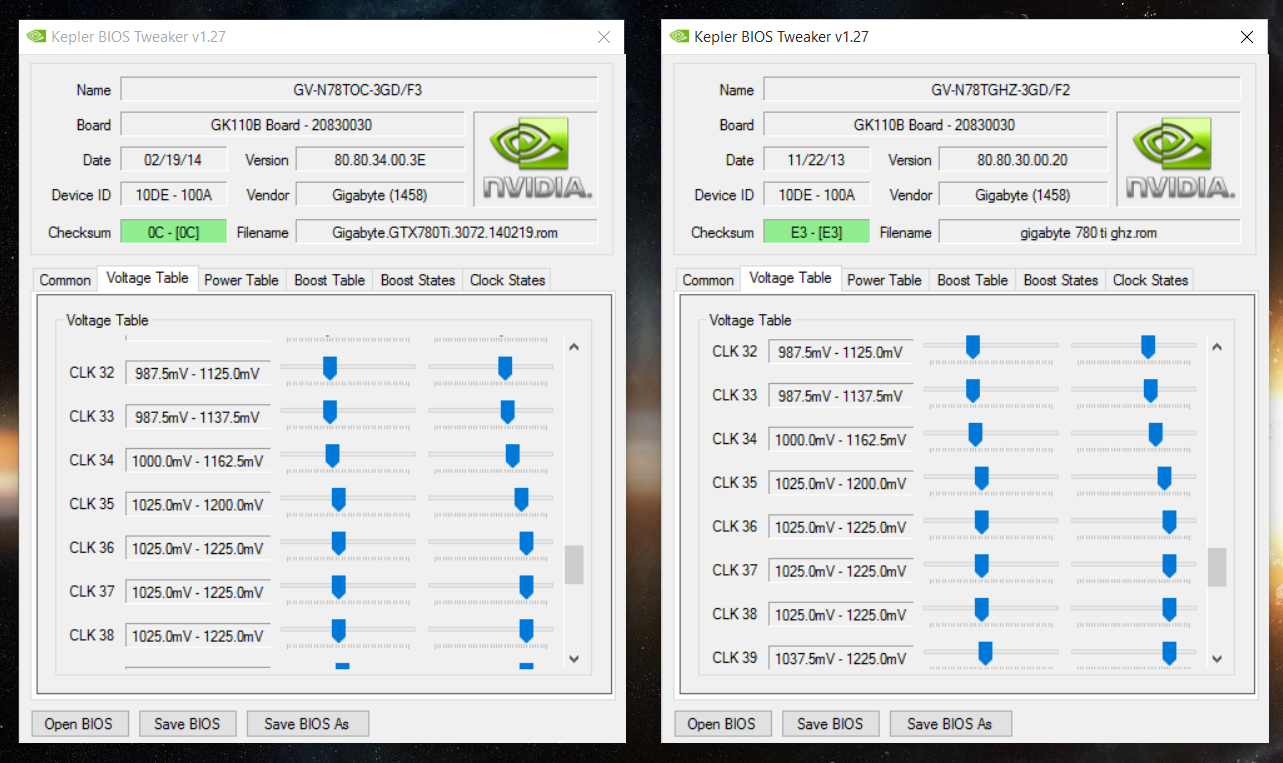
Task: Select Voltage Table tab in the GV-N78TOC window
Action: pos(147,278)
